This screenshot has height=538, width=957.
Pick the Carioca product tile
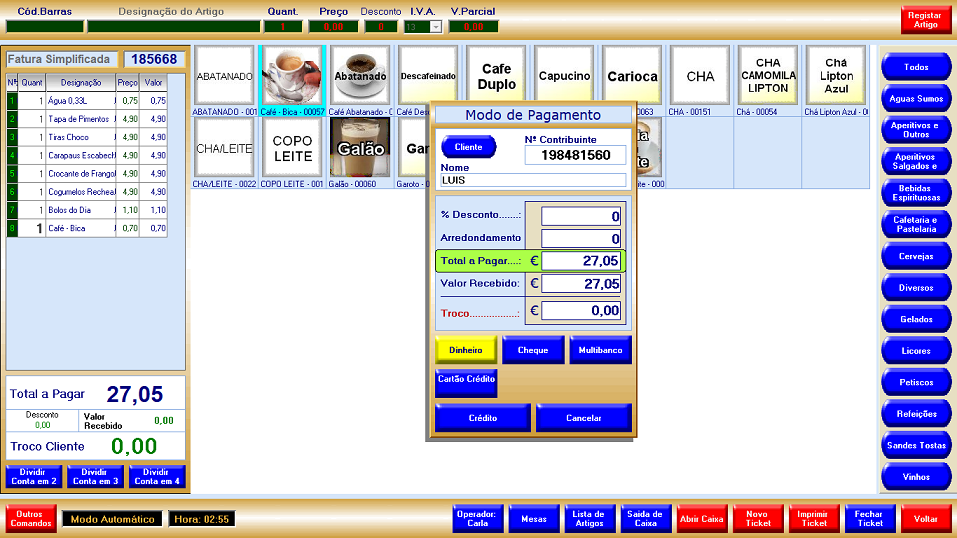[632, 76]
